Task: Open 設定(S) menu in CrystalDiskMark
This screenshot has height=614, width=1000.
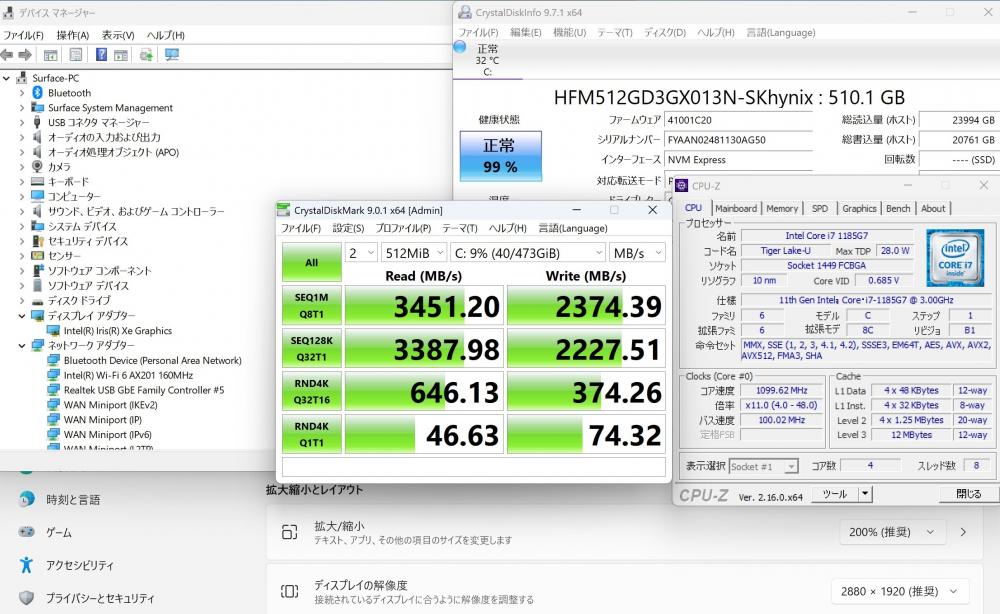Action: coord(348,228)
